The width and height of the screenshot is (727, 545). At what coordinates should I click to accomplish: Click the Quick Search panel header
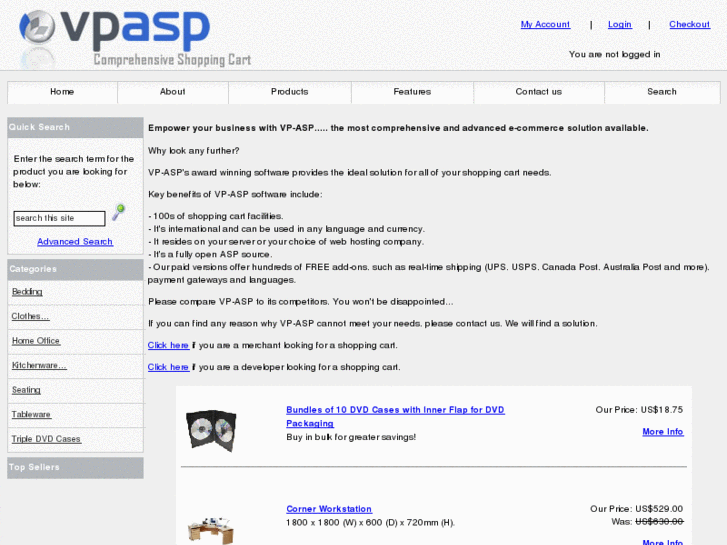tap(75, 127)
